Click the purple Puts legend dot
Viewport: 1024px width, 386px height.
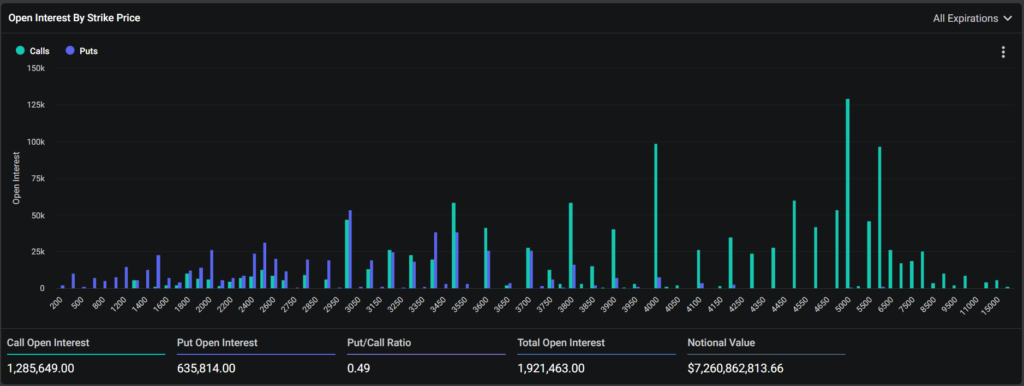[70, 50]
